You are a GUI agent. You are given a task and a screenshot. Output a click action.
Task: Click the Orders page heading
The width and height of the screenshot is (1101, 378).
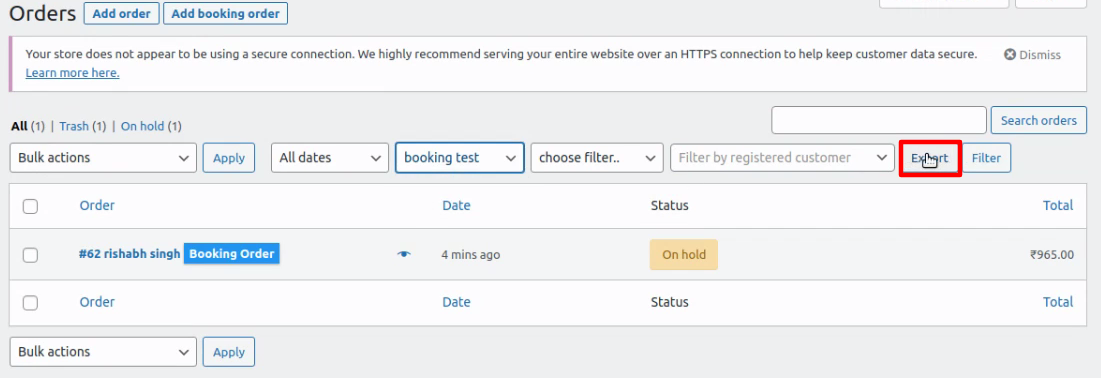[x=42, y=13]
